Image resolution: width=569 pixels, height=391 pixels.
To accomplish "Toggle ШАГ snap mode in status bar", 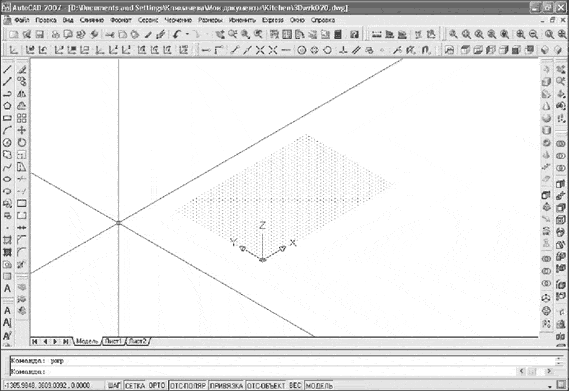I will point(114,385).
